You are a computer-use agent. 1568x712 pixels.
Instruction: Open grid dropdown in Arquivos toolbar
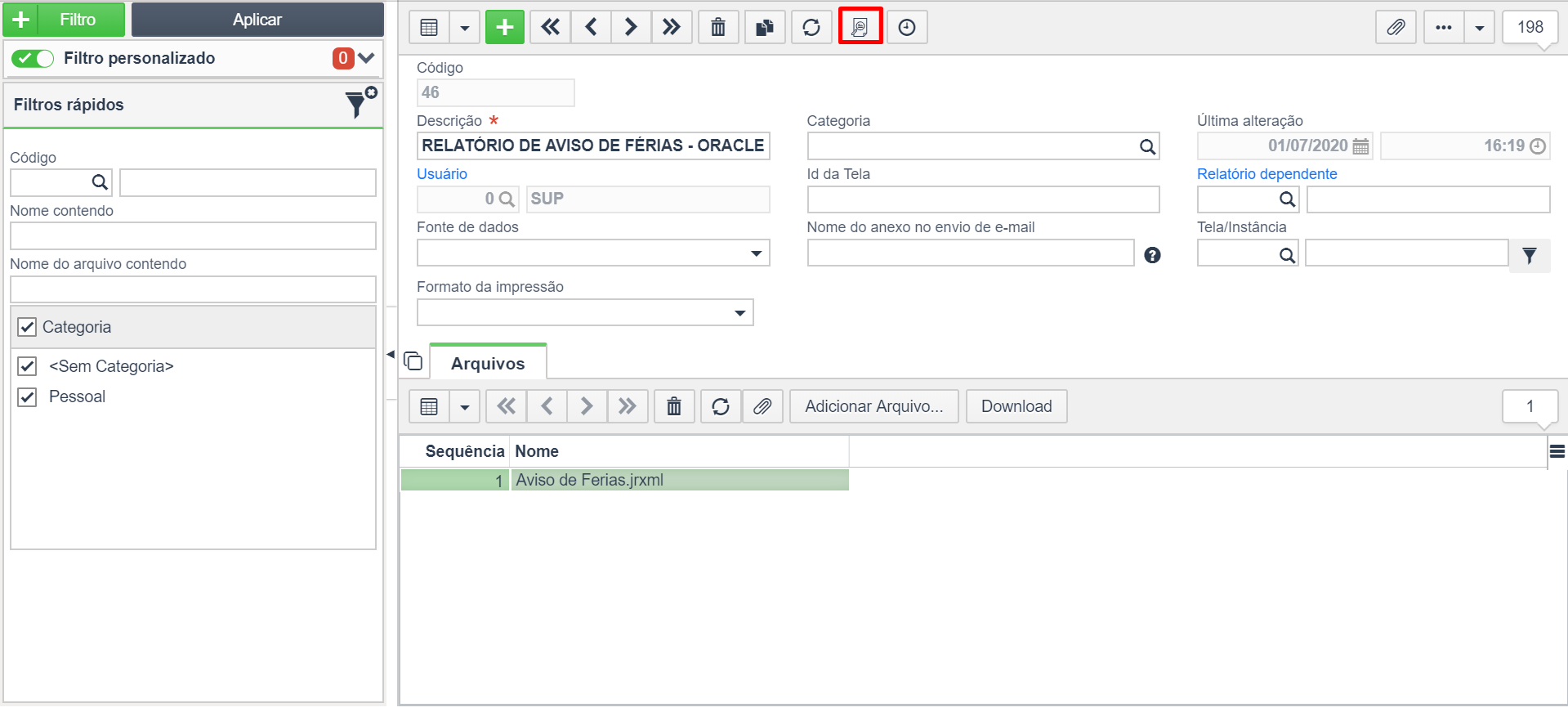pyautogui.click(x=464, y=406)
